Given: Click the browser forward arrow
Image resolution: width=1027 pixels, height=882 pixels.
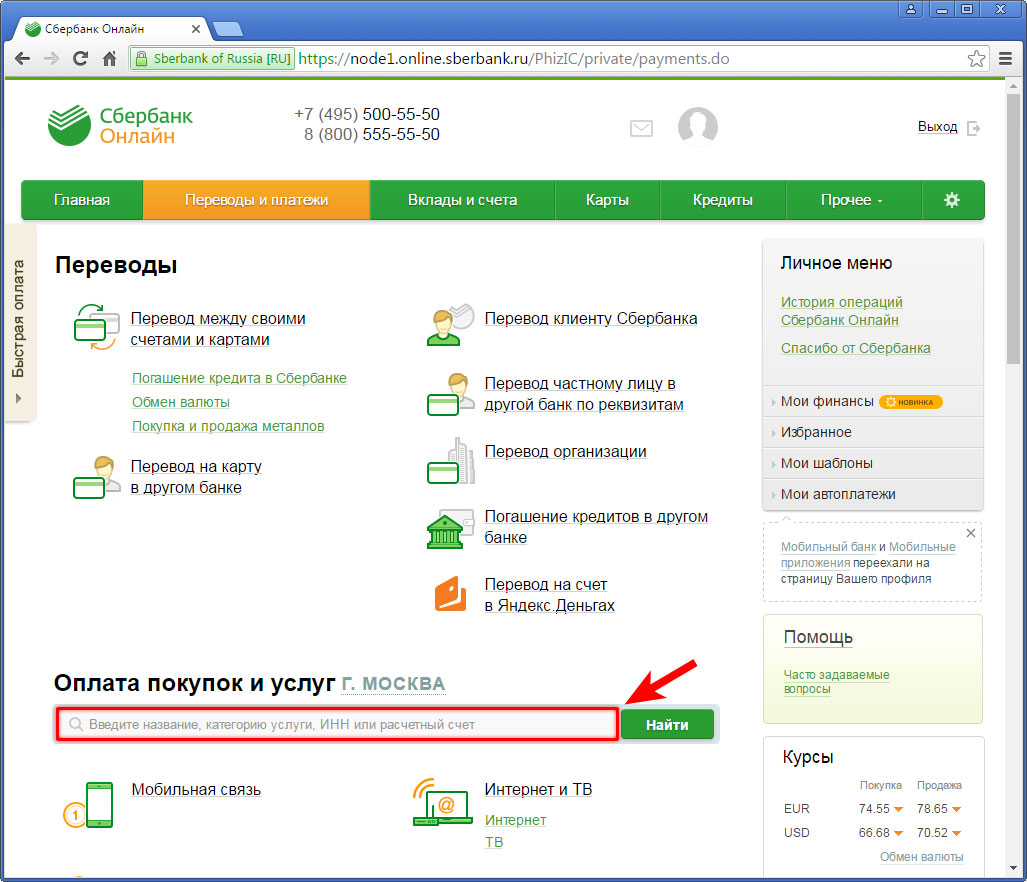Looking at the screenshot, I should (x=51, y=58).
